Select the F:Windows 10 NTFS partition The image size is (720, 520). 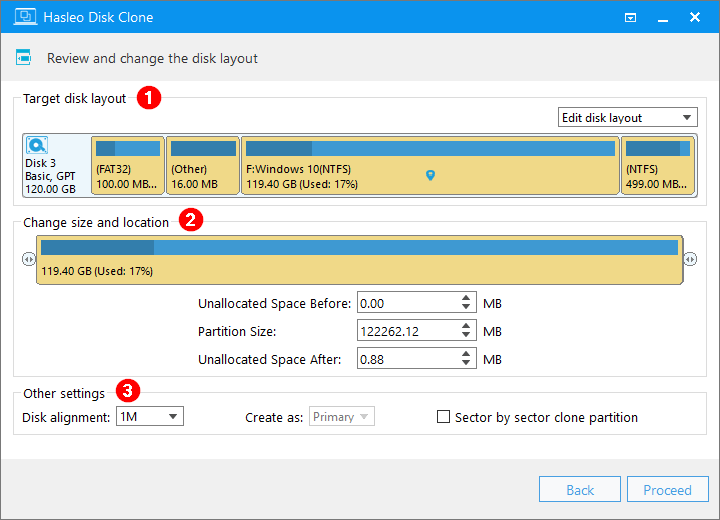coord(430,165)
